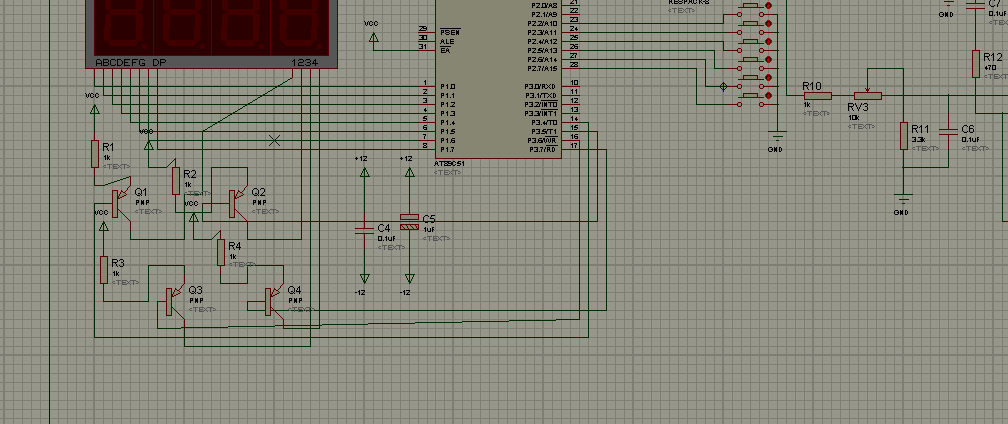Click the R1 resistor body
The image size is (1008, 424).
[x=95, y=154]
